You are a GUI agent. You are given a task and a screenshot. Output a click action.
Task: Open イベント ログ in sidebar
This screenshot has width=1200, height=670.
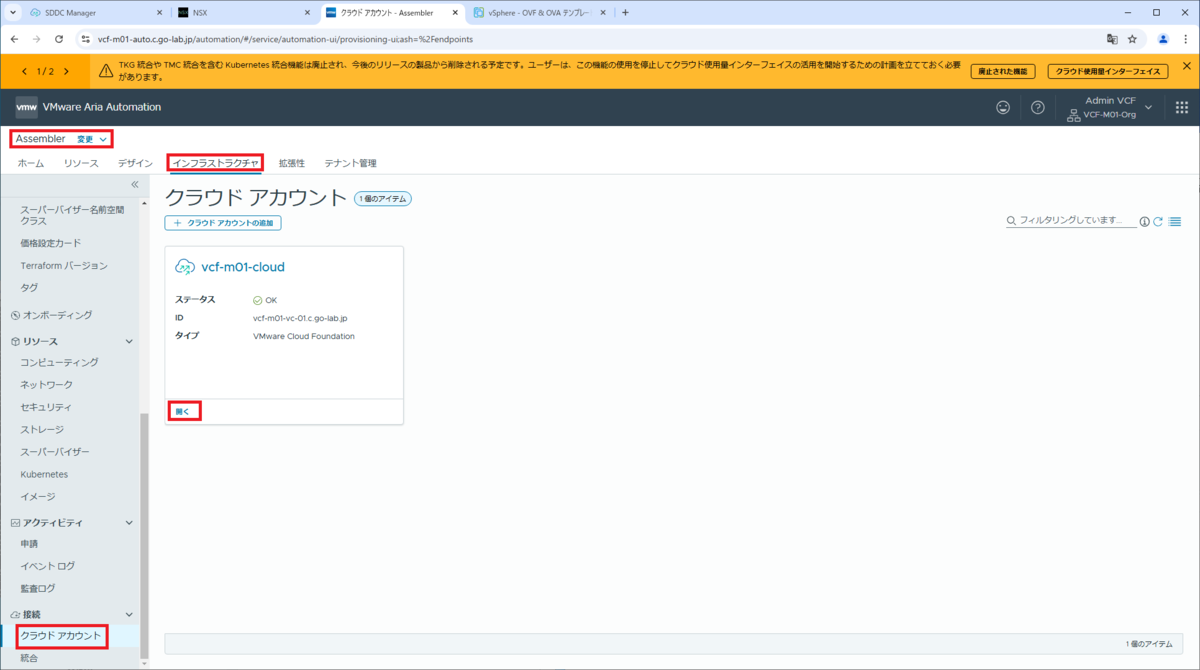tap(47, 566)
